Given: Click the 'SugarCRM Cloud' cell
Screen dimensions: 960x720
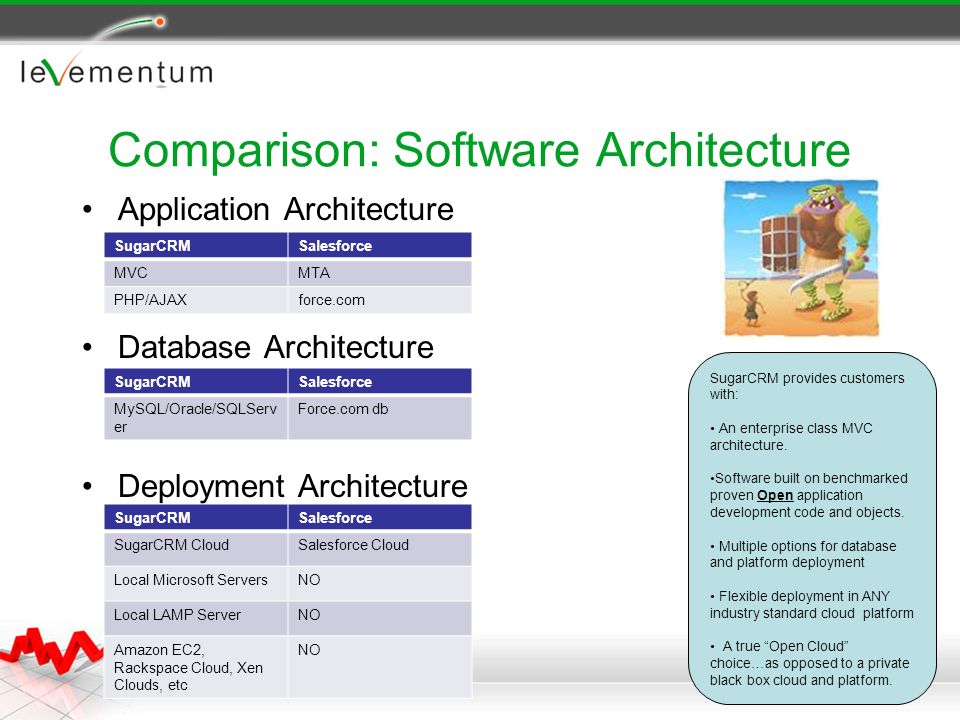Looking at the screenshot, I should 196,548.
